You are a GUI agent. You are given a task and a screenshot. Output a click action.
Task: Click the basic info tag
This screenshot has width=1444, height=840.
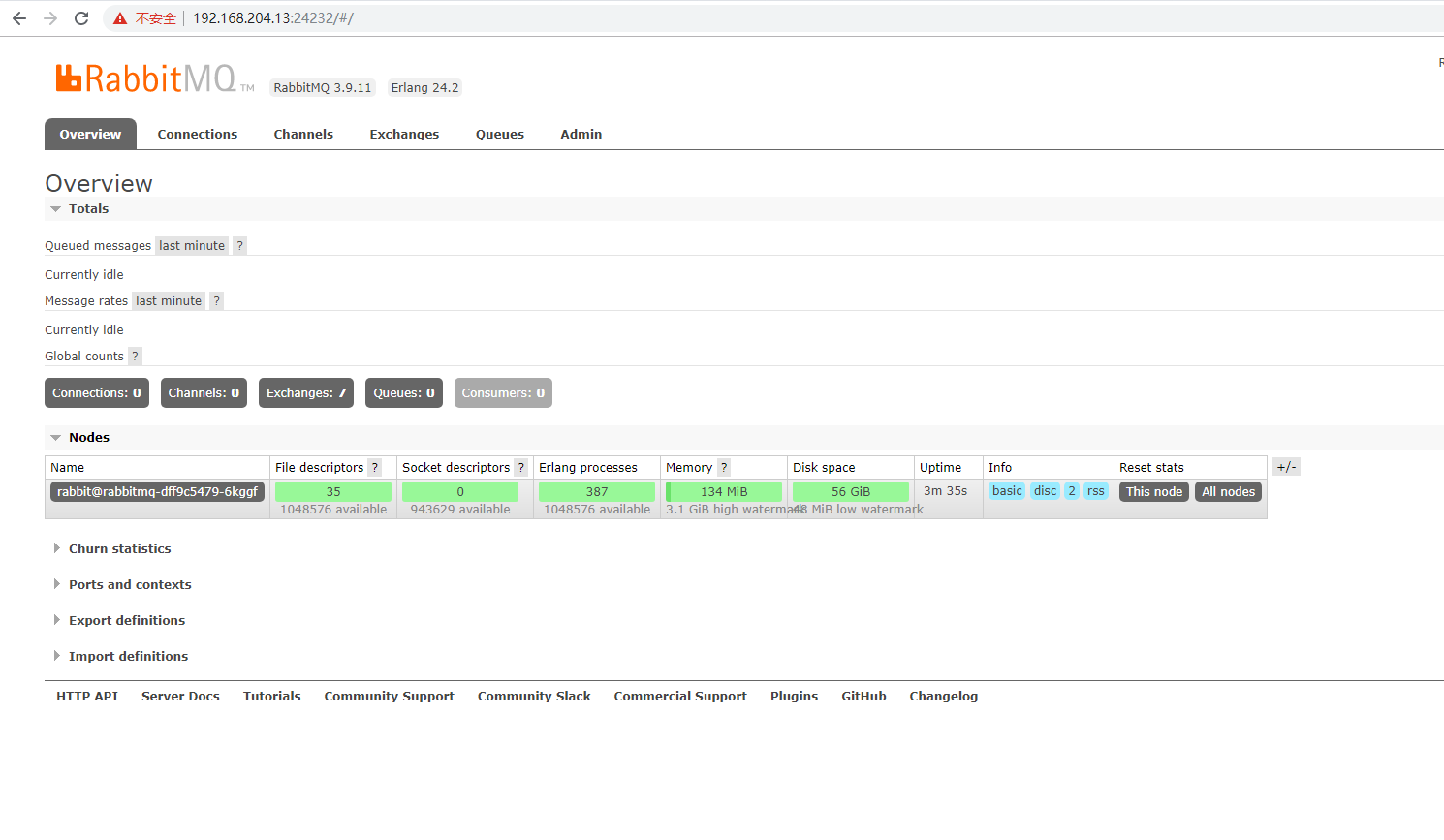click(x=1007, y=490)
